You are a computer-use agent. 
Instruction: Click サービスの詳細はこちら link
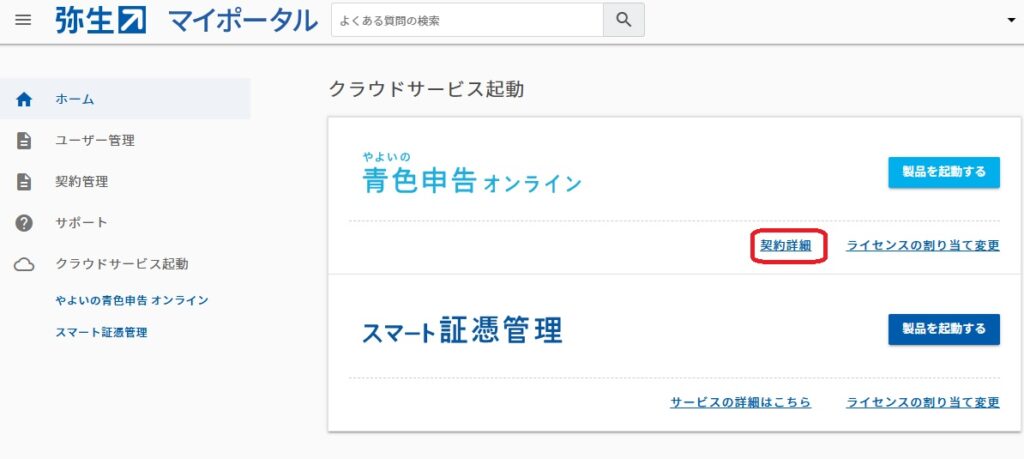(740, 402)
